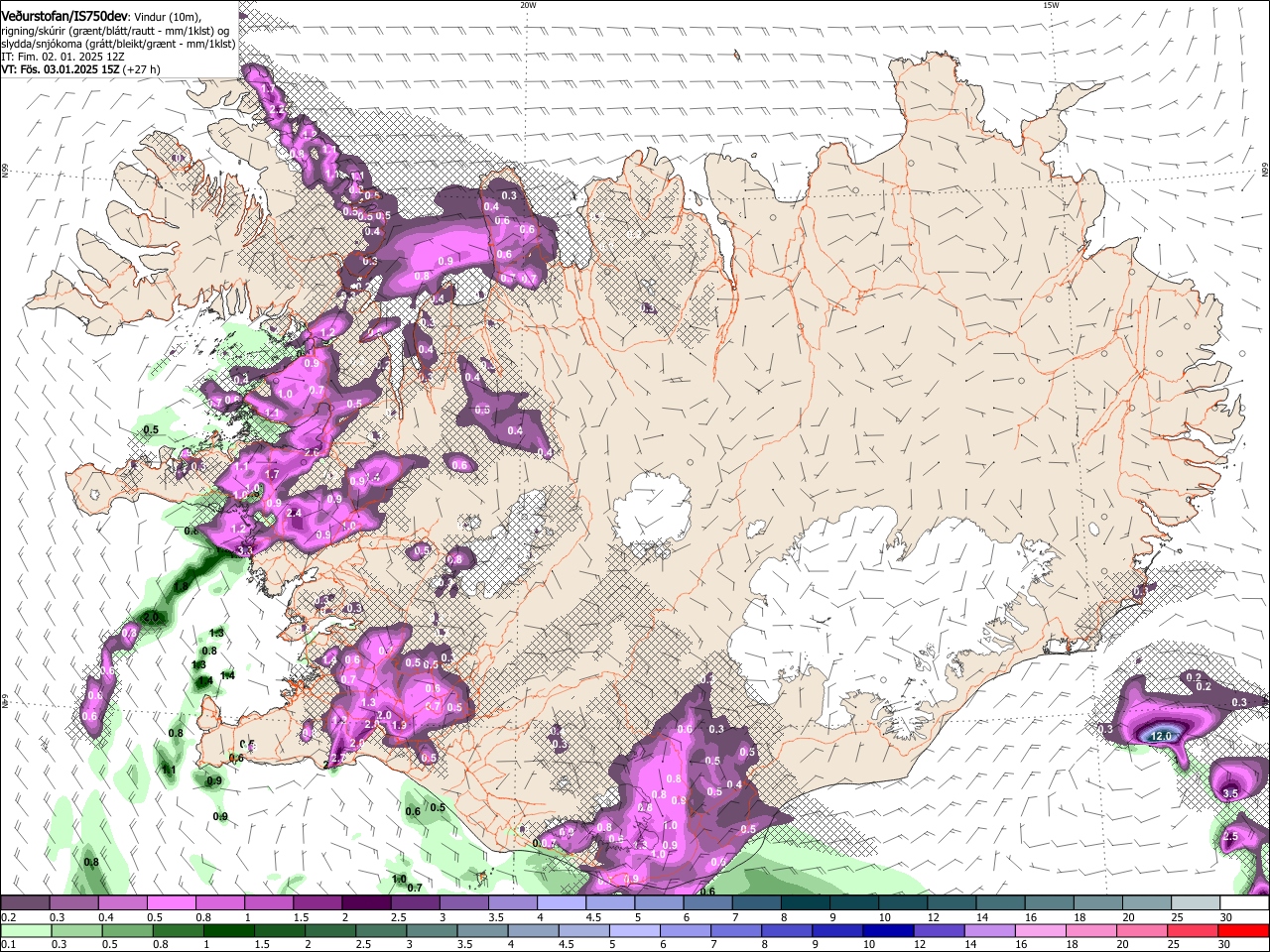Screen dimensions: 1270x952
Task: Click lower legend swatch starting at 2
Action: 330,930
